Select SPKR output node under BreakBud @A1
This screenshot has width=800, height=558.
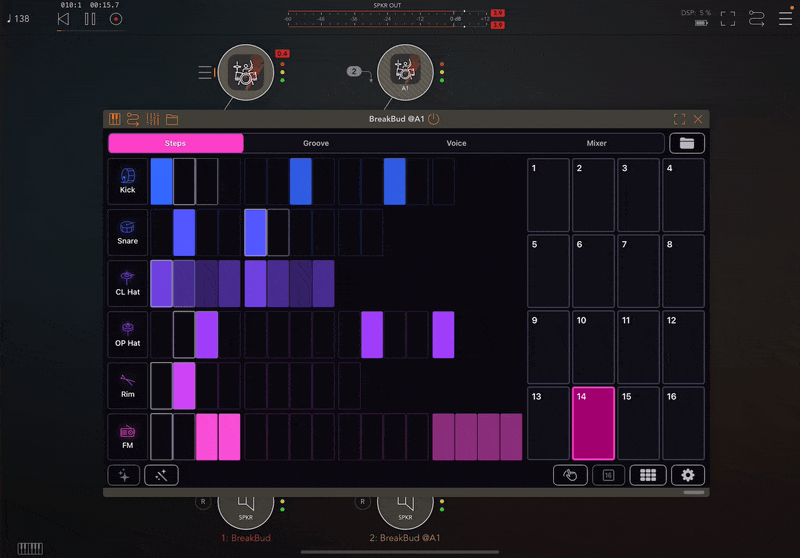click(x=405, y=510)
